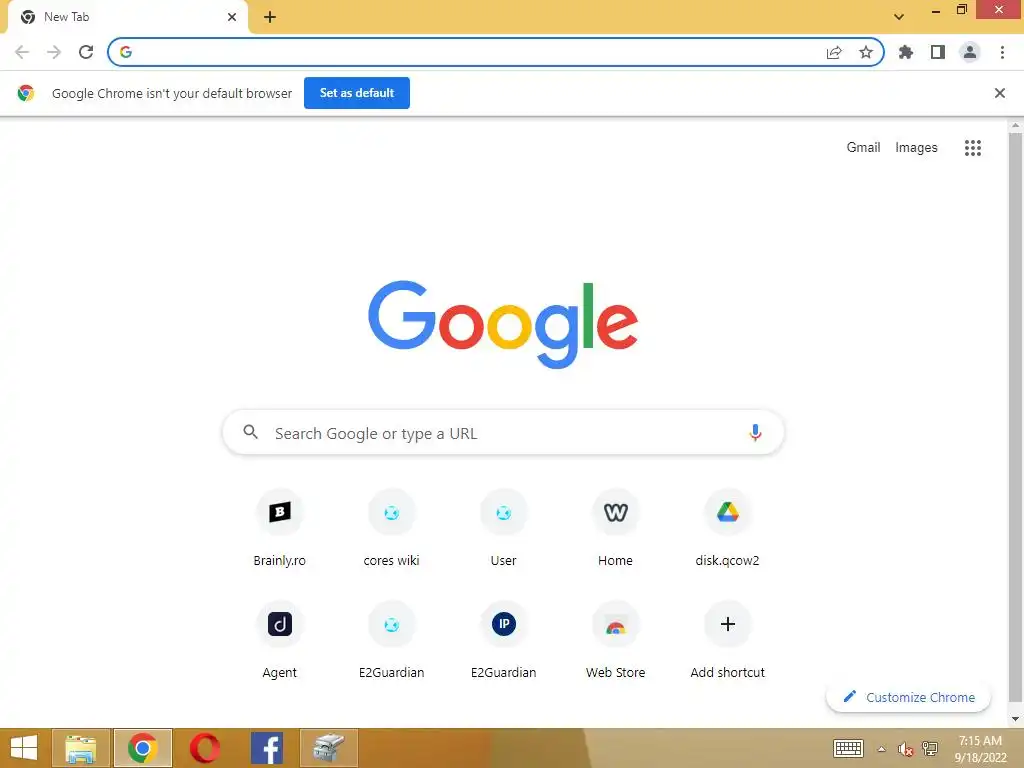Click the search magnifier icon

[x=250, y=432]
